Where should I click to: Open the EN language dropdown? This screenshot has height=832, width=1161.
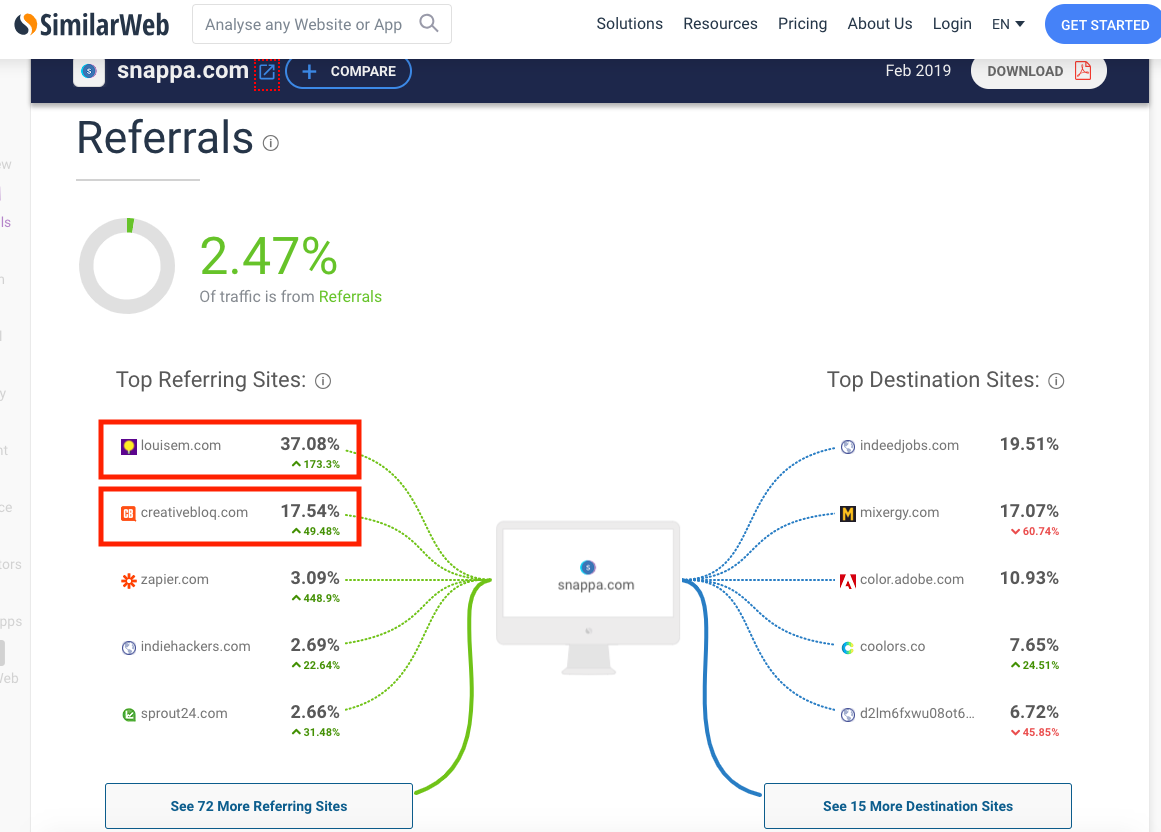(1008, 24)
